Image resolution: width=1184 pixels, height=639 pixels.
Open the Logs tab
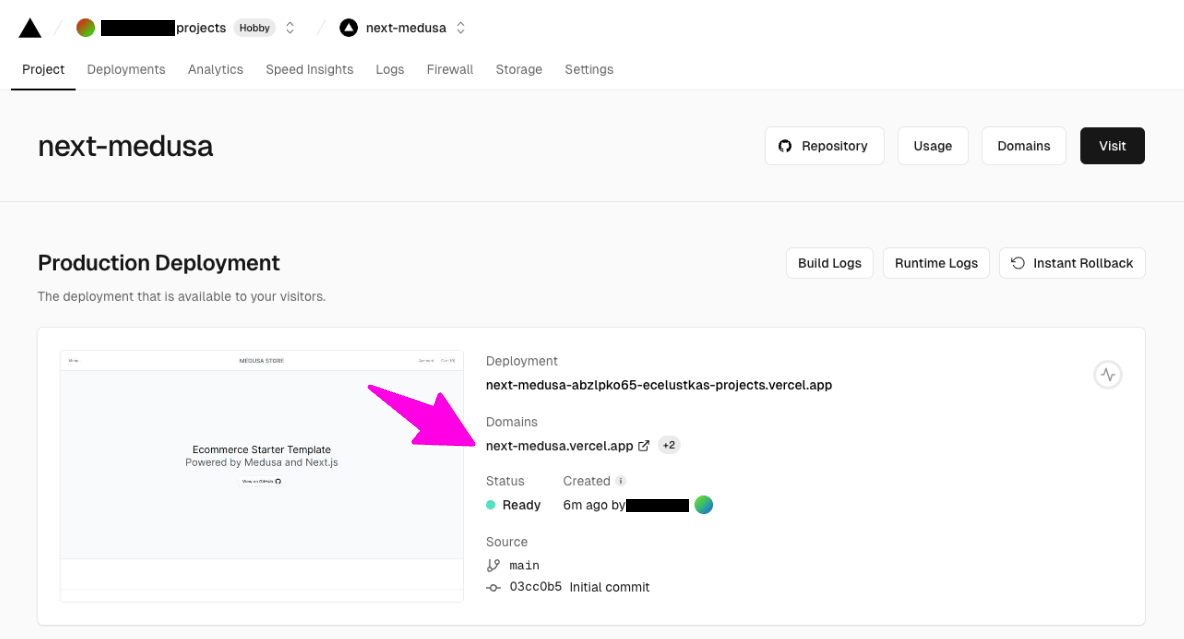pos(390,69)
